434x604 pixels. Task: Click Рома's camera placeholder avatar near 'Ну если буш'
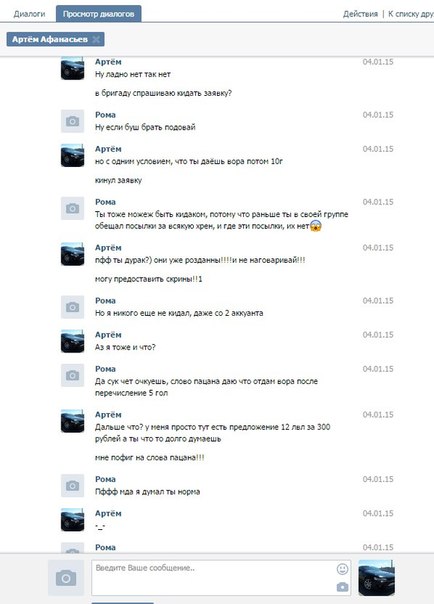[72, 121]
